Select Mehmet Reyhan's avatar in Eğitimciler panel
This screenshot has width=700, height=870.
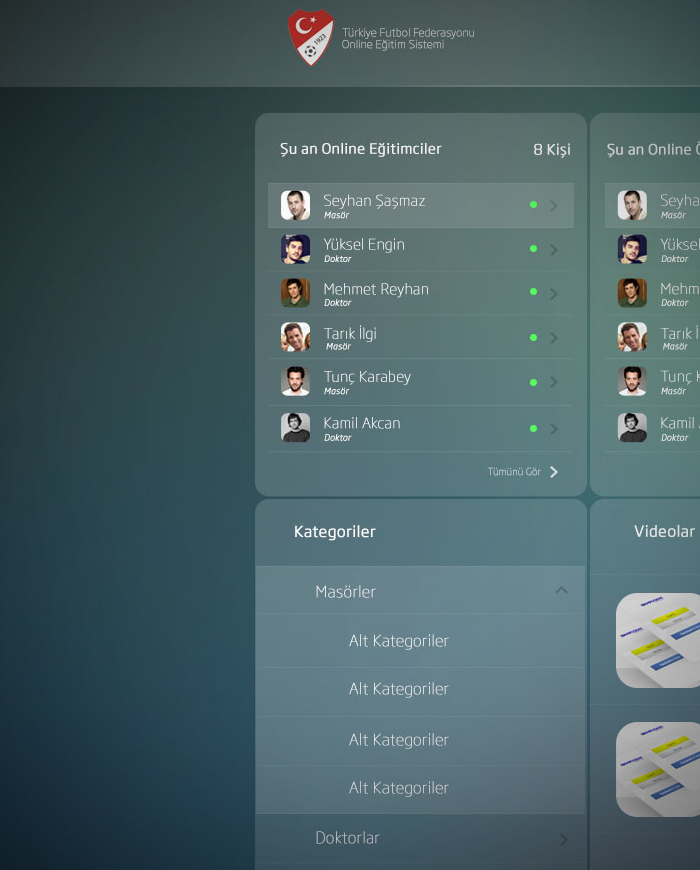point(295,293)
